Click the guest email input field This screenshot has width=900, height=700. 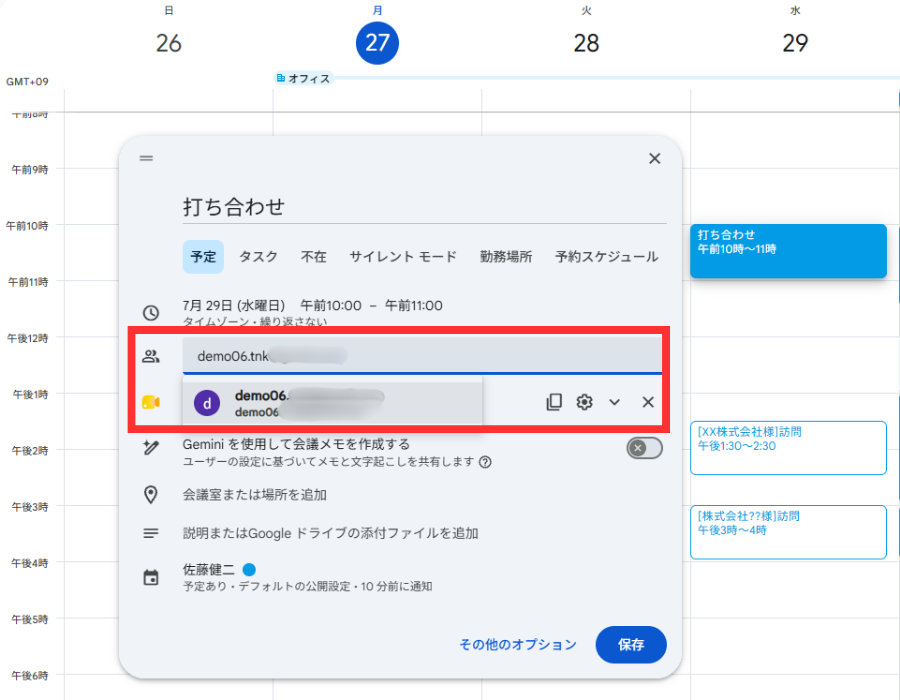pos(422,356)
